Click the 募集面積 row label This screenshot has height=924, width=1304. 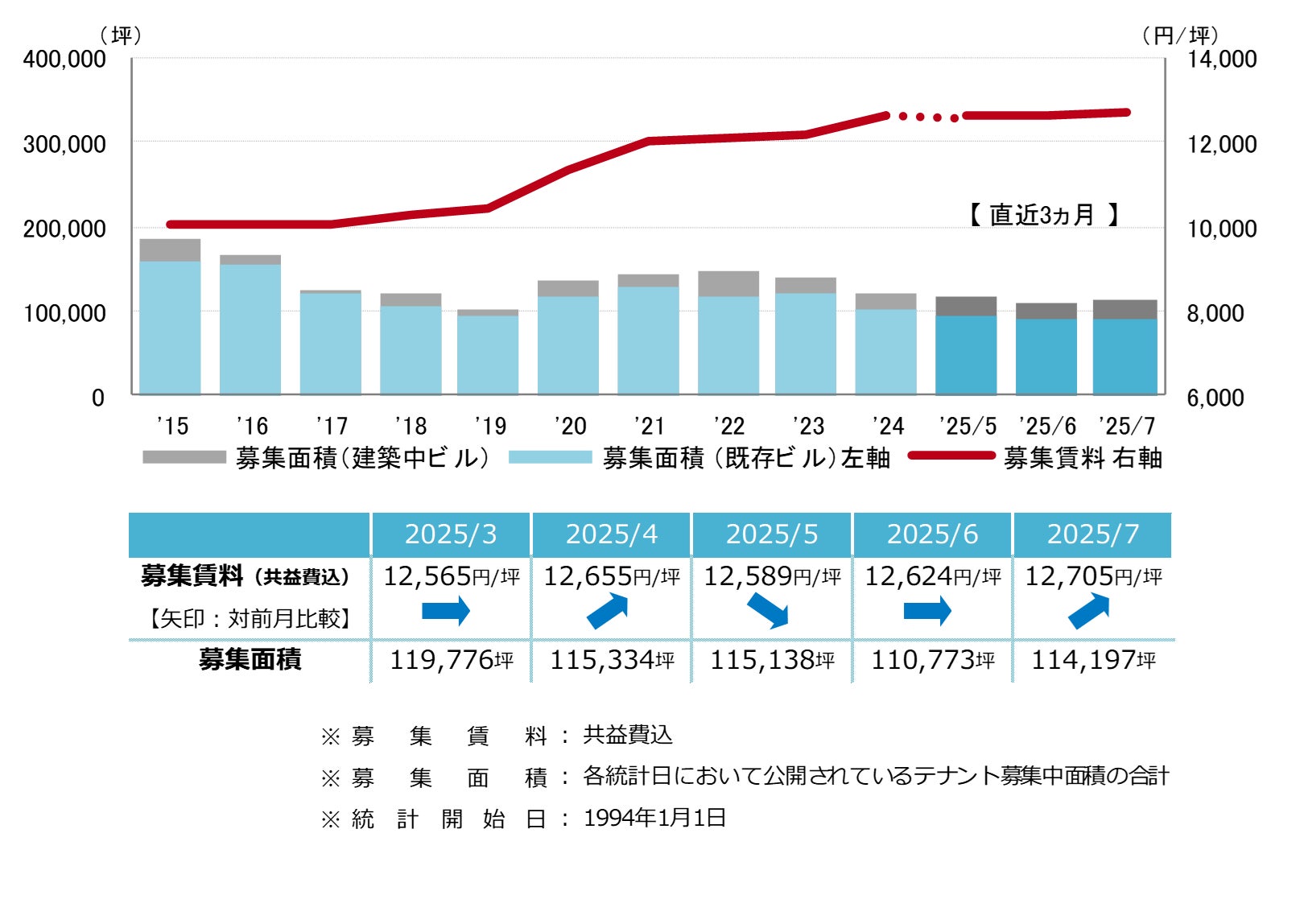coord(250,660)
